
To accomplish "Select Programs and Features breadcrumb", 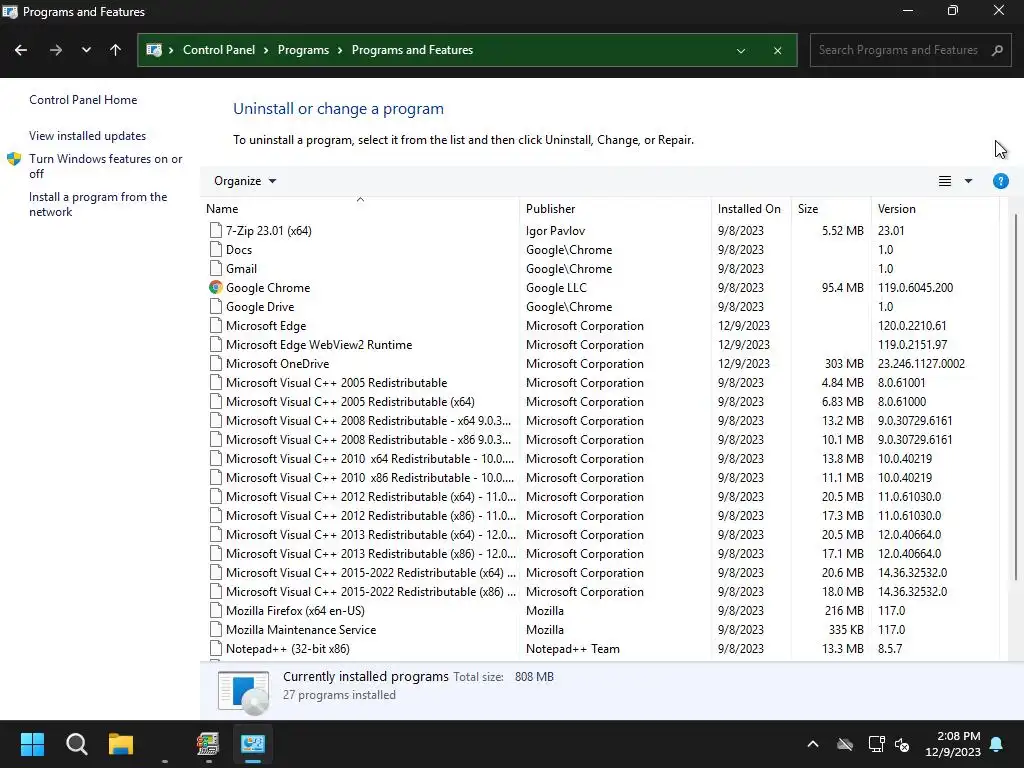I will (x=412, y=50).
